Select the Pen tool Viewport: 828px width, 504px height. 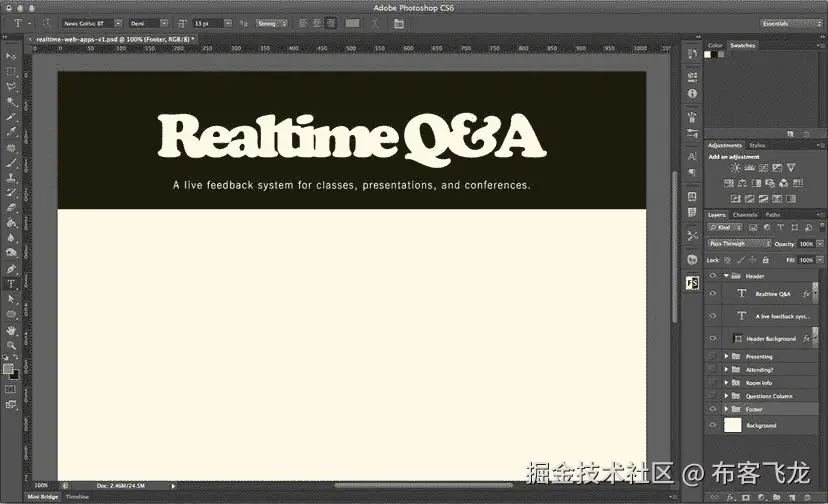(11, 269)
